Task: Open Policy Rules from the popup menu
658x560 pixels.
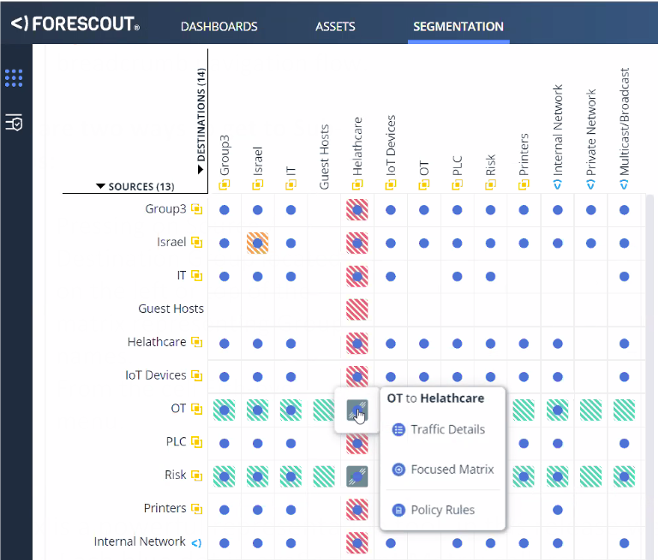Action: click(433, 510)
